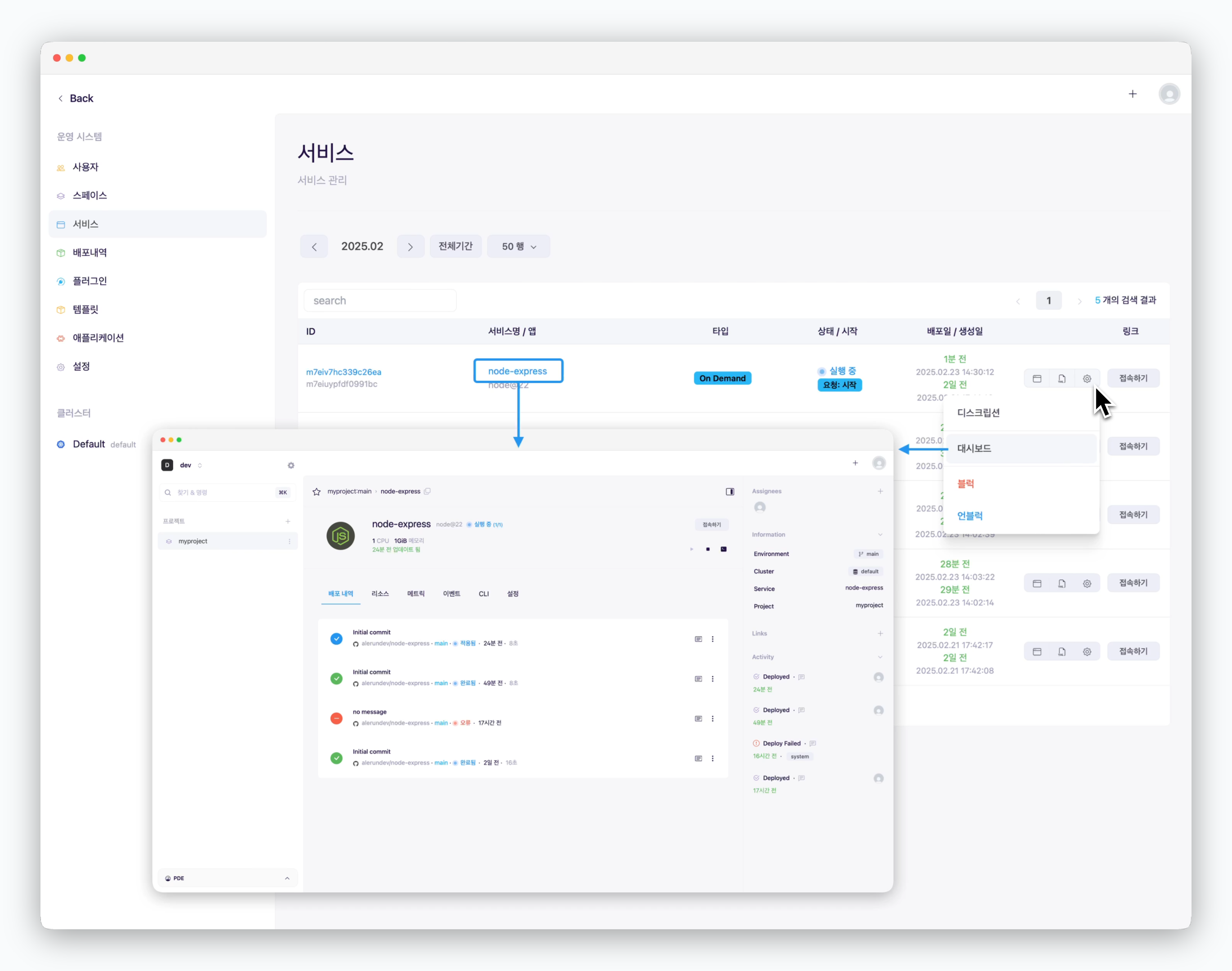Open document icon in node-express row

pos(1062,379)
